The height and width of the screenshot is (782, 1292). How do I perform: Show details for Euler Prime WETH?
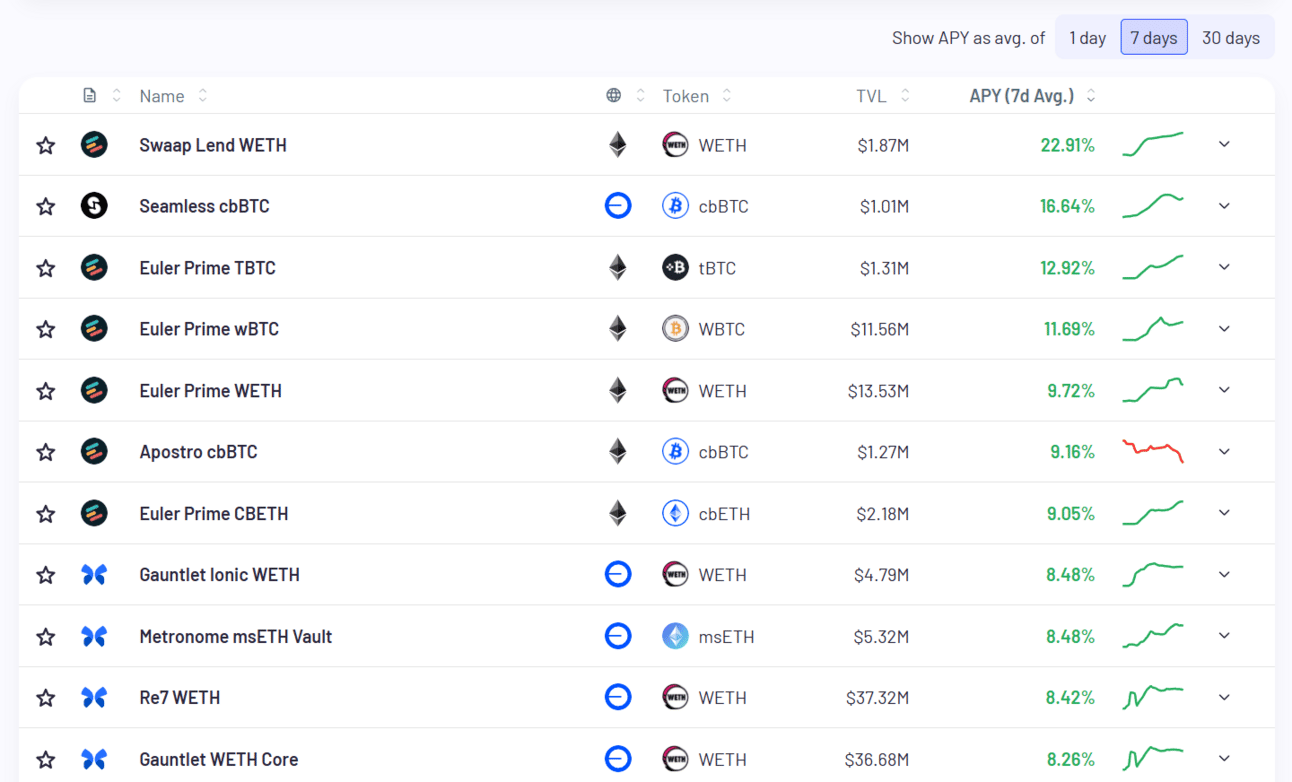coord(1224,390)
